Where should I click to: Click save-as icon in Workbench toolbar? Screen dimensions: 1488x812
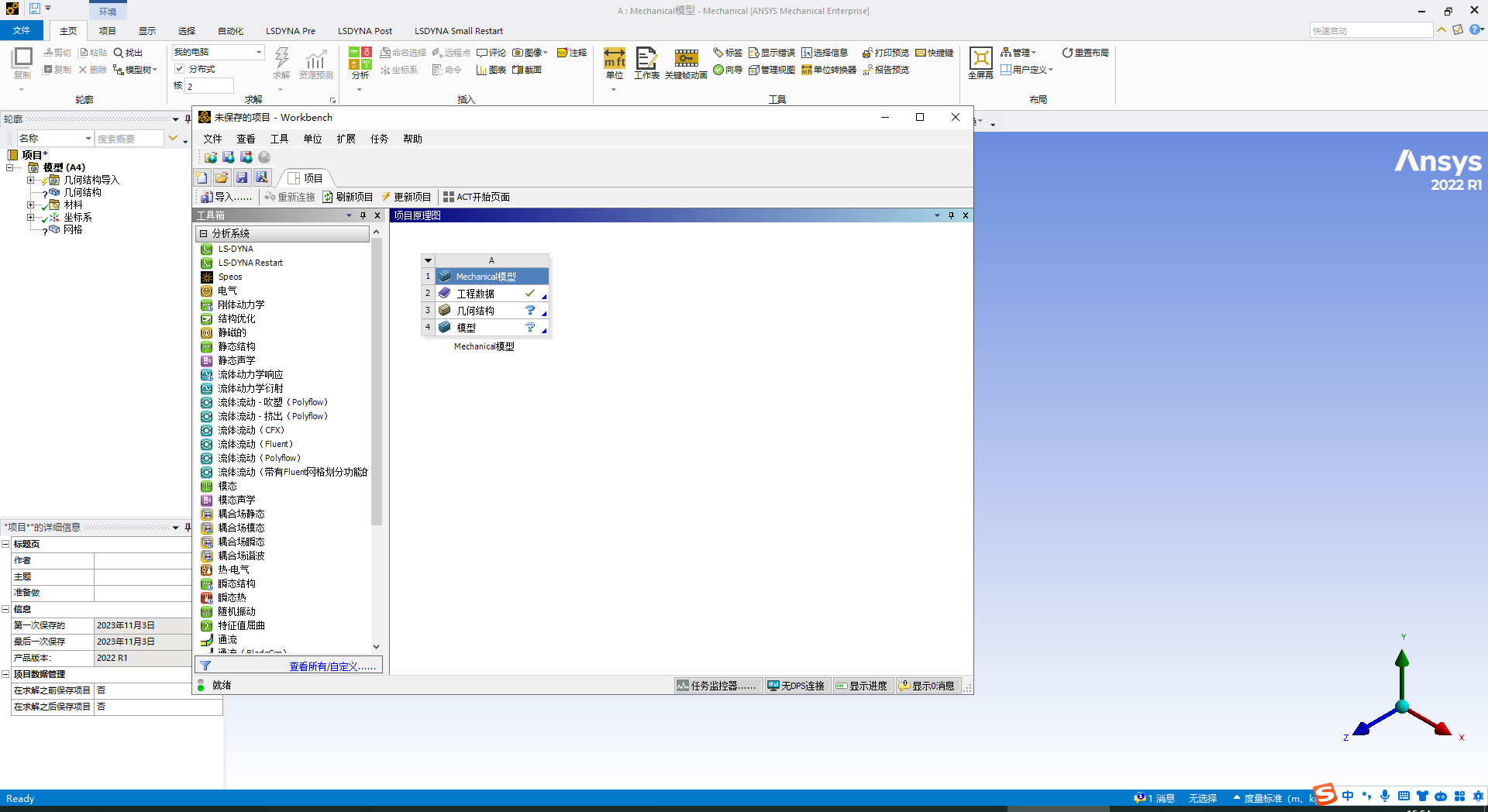tap(262, 177)
